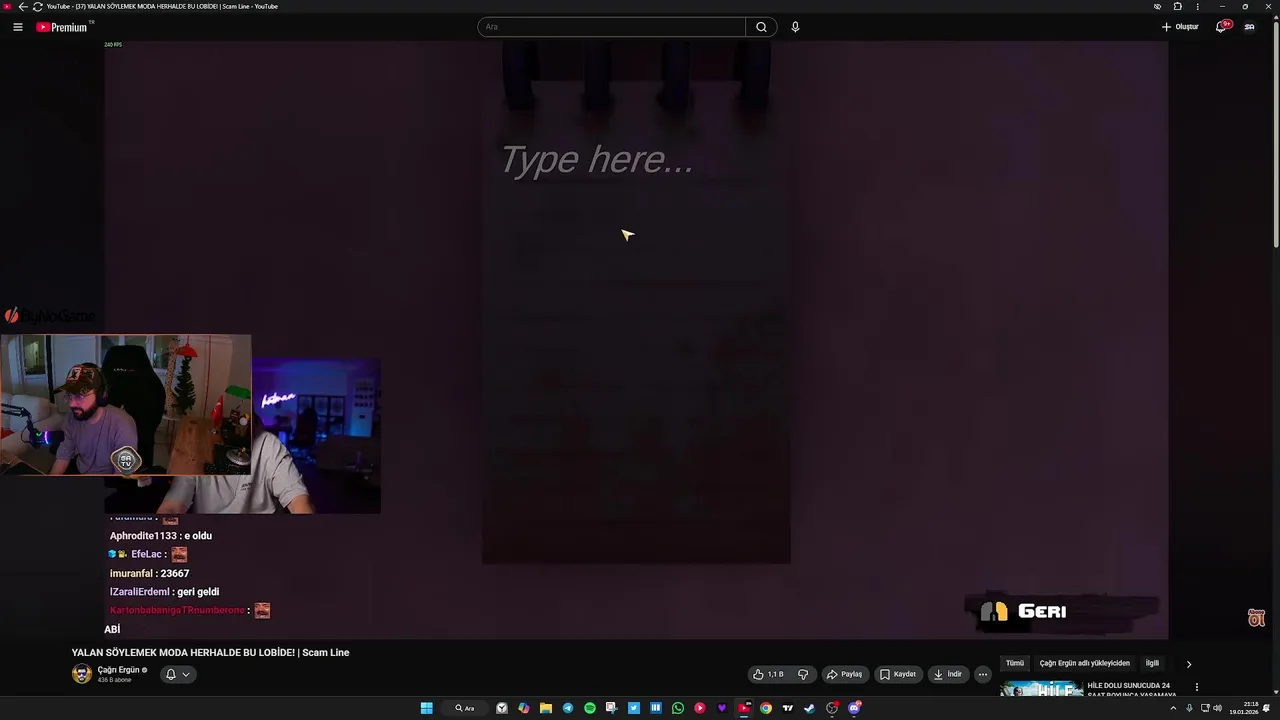The height and width of the screenshot is (720, 1280).
Task: Select the İlgili filter chip
Action: (1152, 663)
